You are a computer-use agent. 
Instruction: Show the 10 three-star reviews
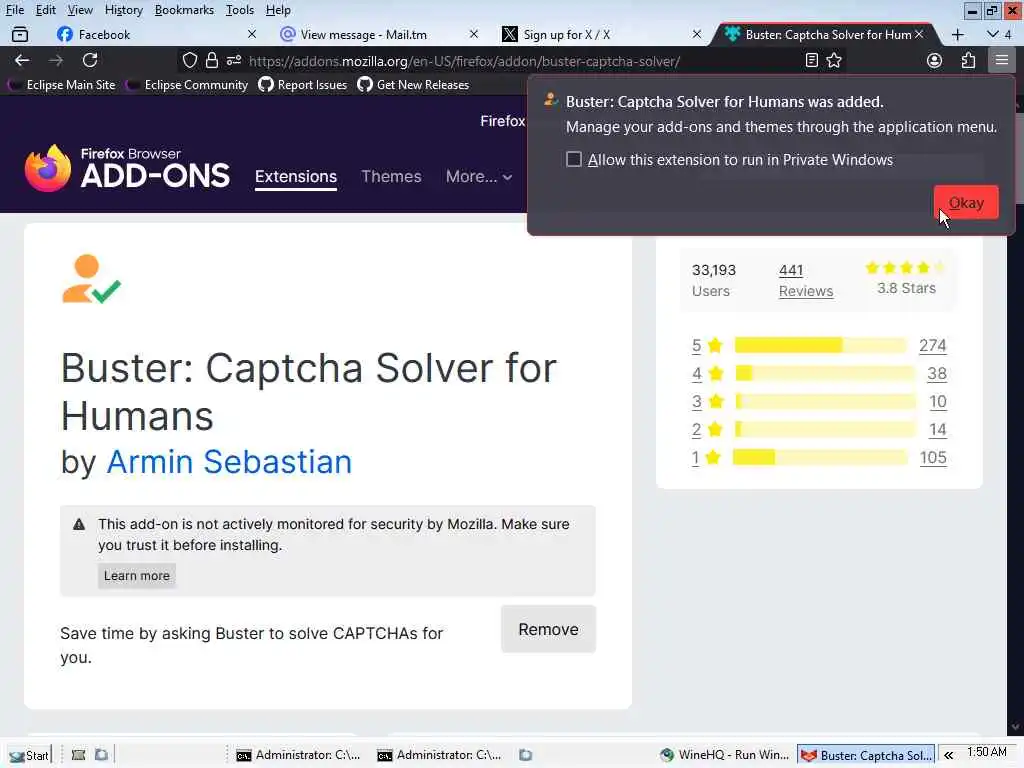[938, 401]
